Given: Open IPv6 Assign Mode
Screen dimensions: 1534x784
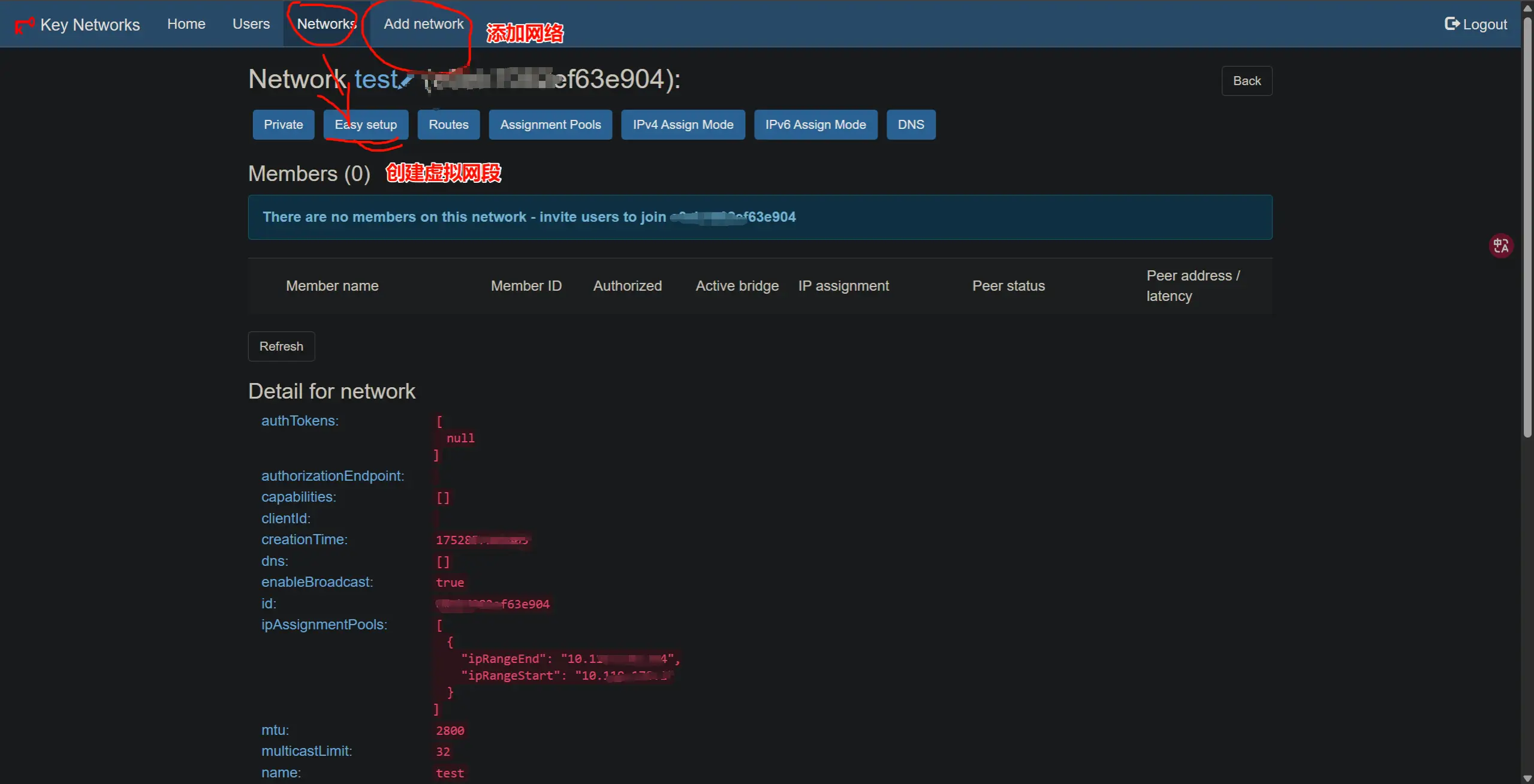Looking at the screenshot, I should click(x=815, y=125).
